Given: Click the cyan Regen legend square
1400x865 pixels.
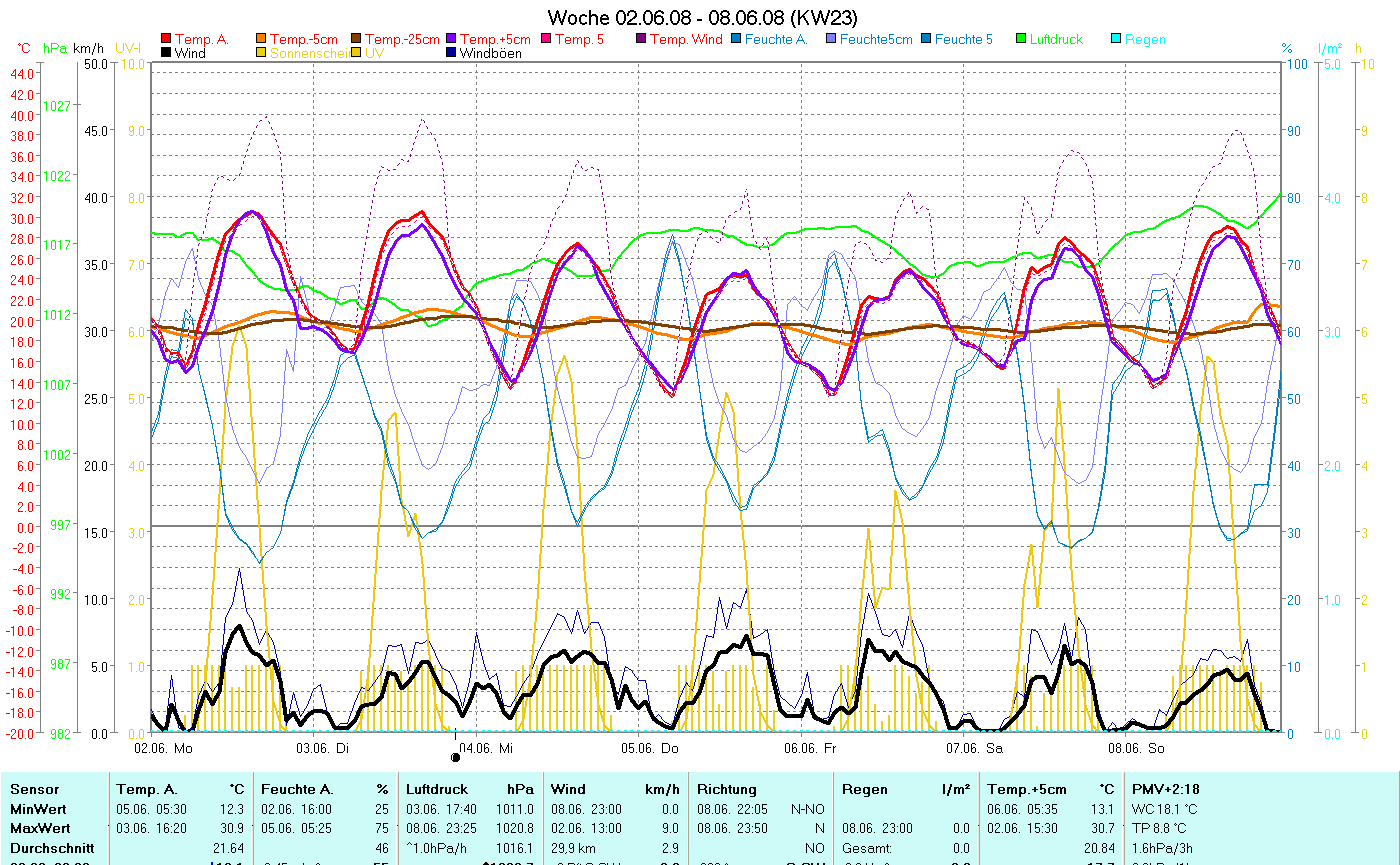Looking at the screenshot, I should click(1116, 39).
